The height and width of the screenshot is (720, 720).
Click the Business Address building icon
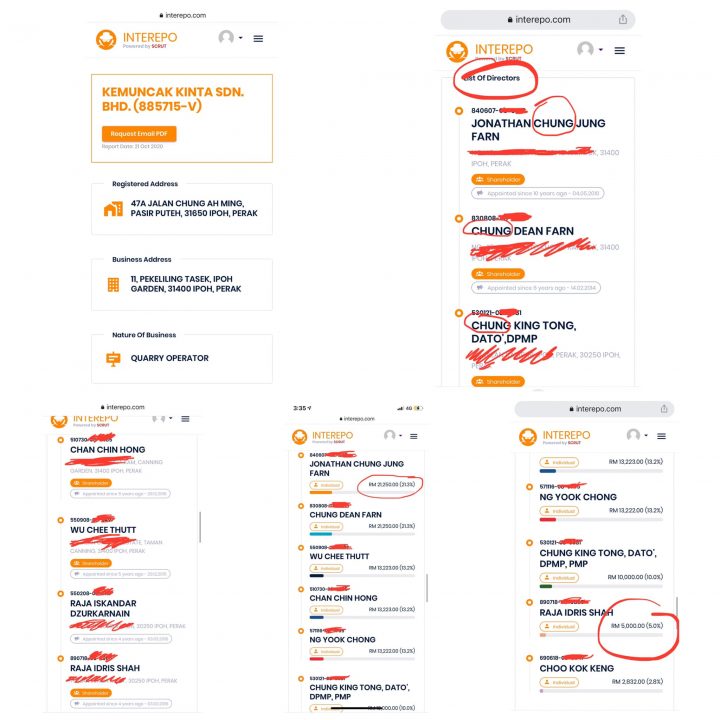[113, 284]
